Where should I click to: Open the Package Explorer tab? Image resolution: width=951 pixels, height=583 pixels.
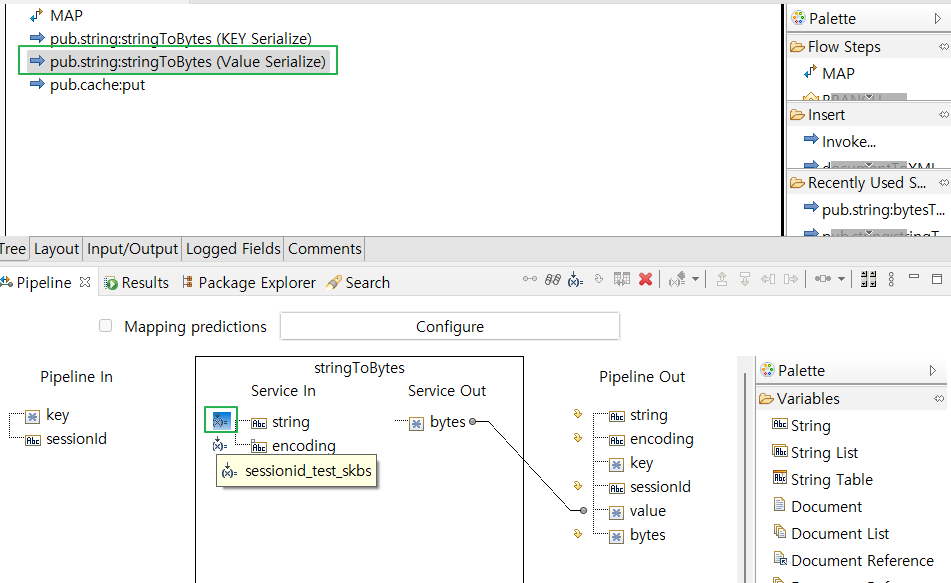click(257, 283)
